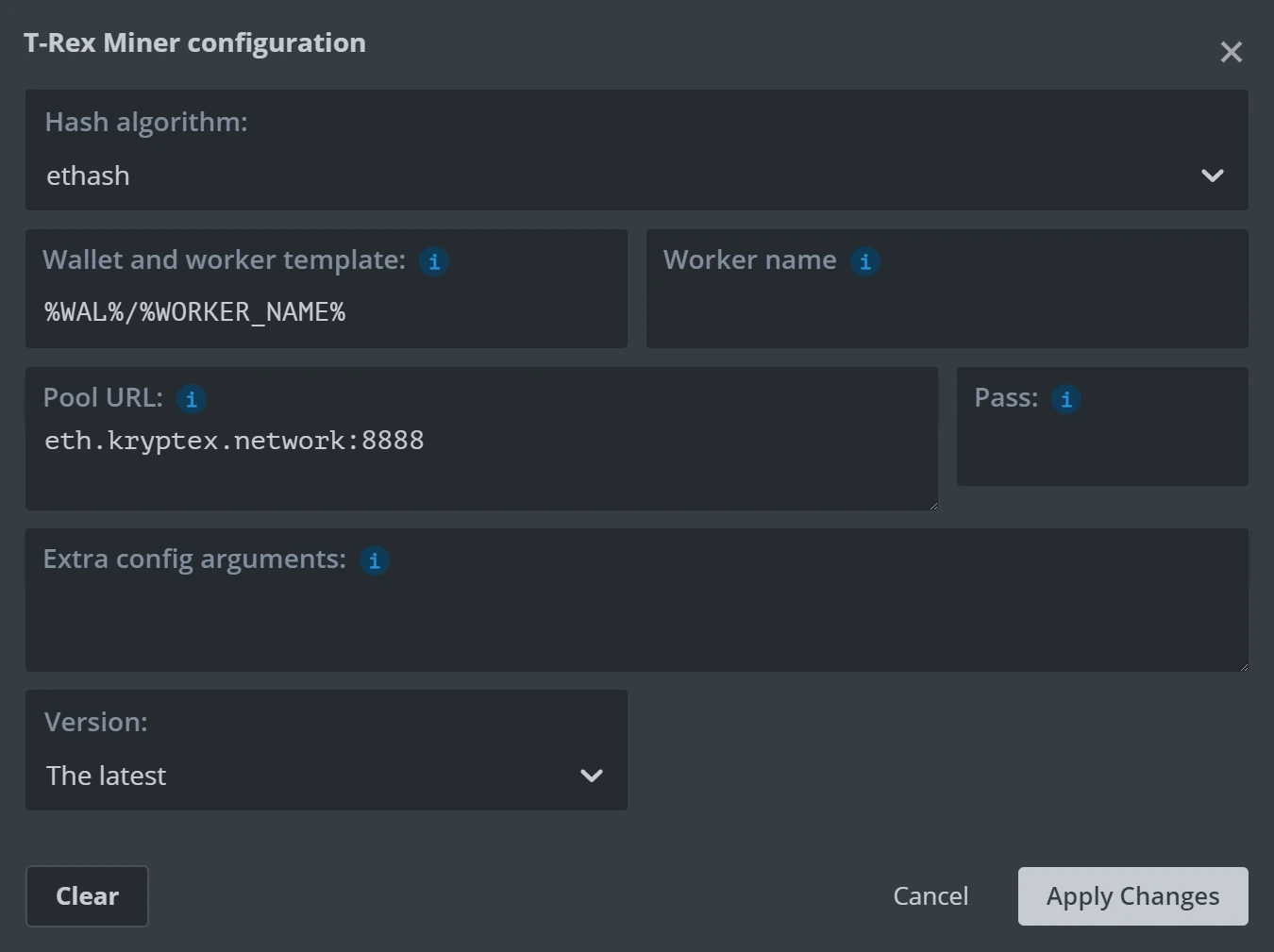Click the info icon next to Pass
This screenshot has height=952, width=1274.
point(1066,399)
